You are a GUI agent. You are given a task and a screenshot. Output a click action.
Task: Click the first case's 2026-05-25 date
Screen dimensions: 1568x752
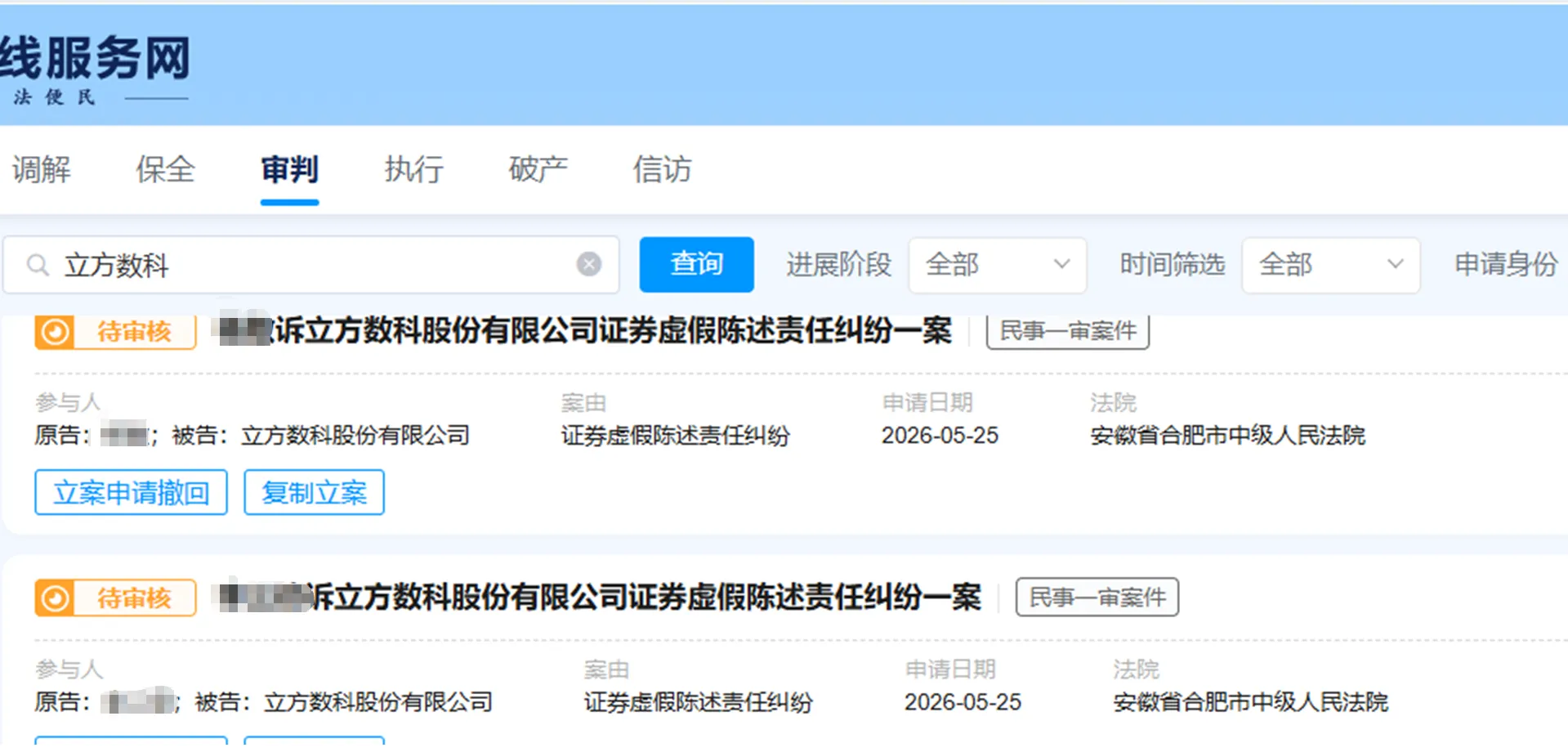click(x=940, y=436)
